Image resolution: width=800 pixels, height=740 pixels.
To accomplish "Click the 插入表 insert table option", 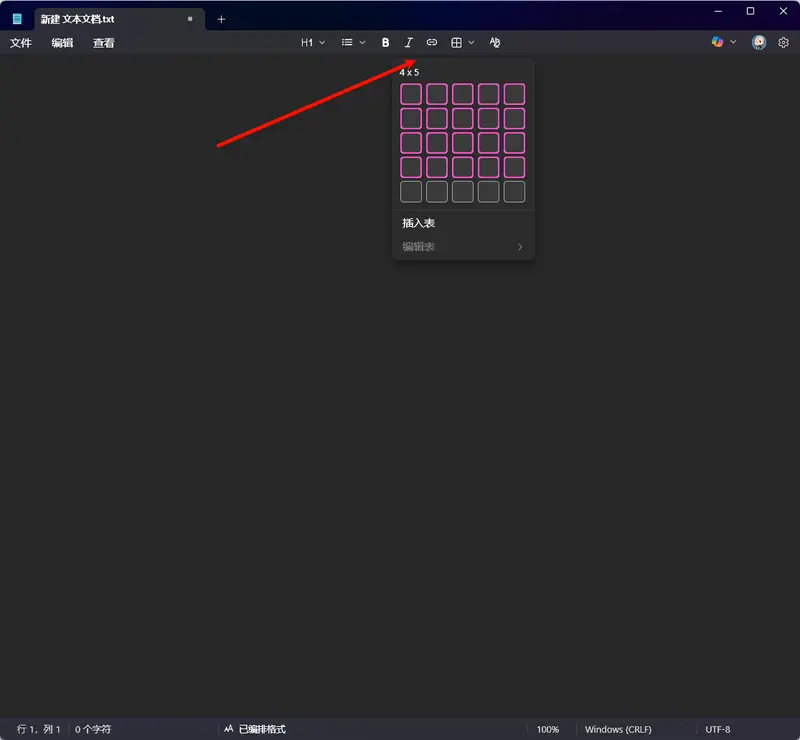I will 421,223.
